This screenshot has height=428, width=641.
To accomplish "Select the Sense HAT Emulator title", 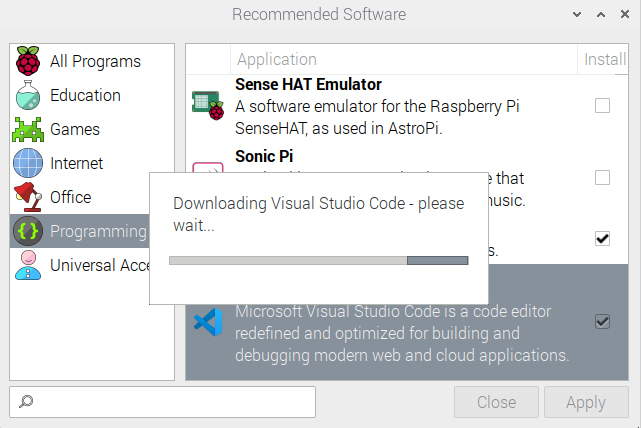I will click(x=308, y=84).
